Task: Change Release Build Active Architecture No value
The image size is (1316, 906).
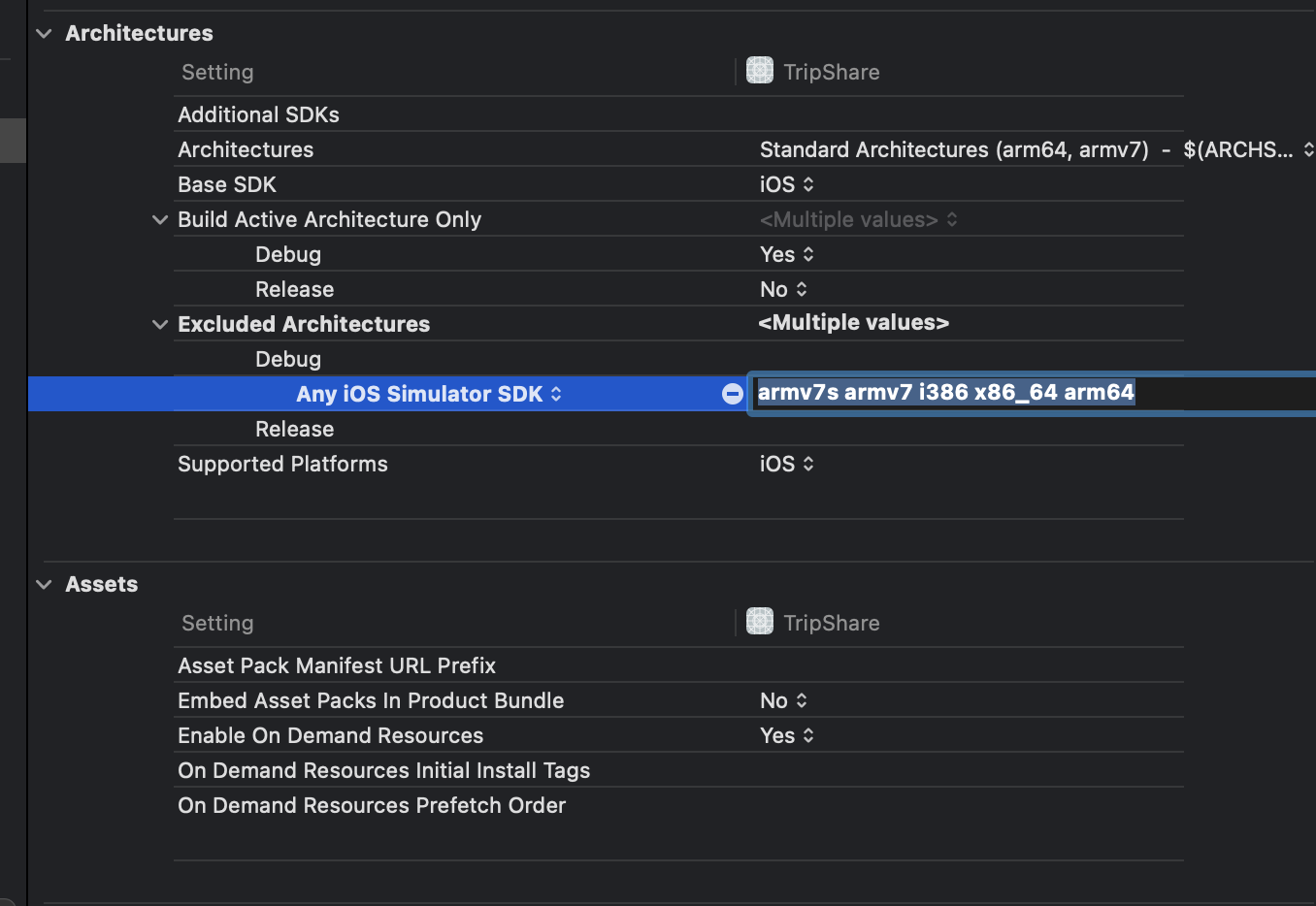Action: [x=783, y=289]
